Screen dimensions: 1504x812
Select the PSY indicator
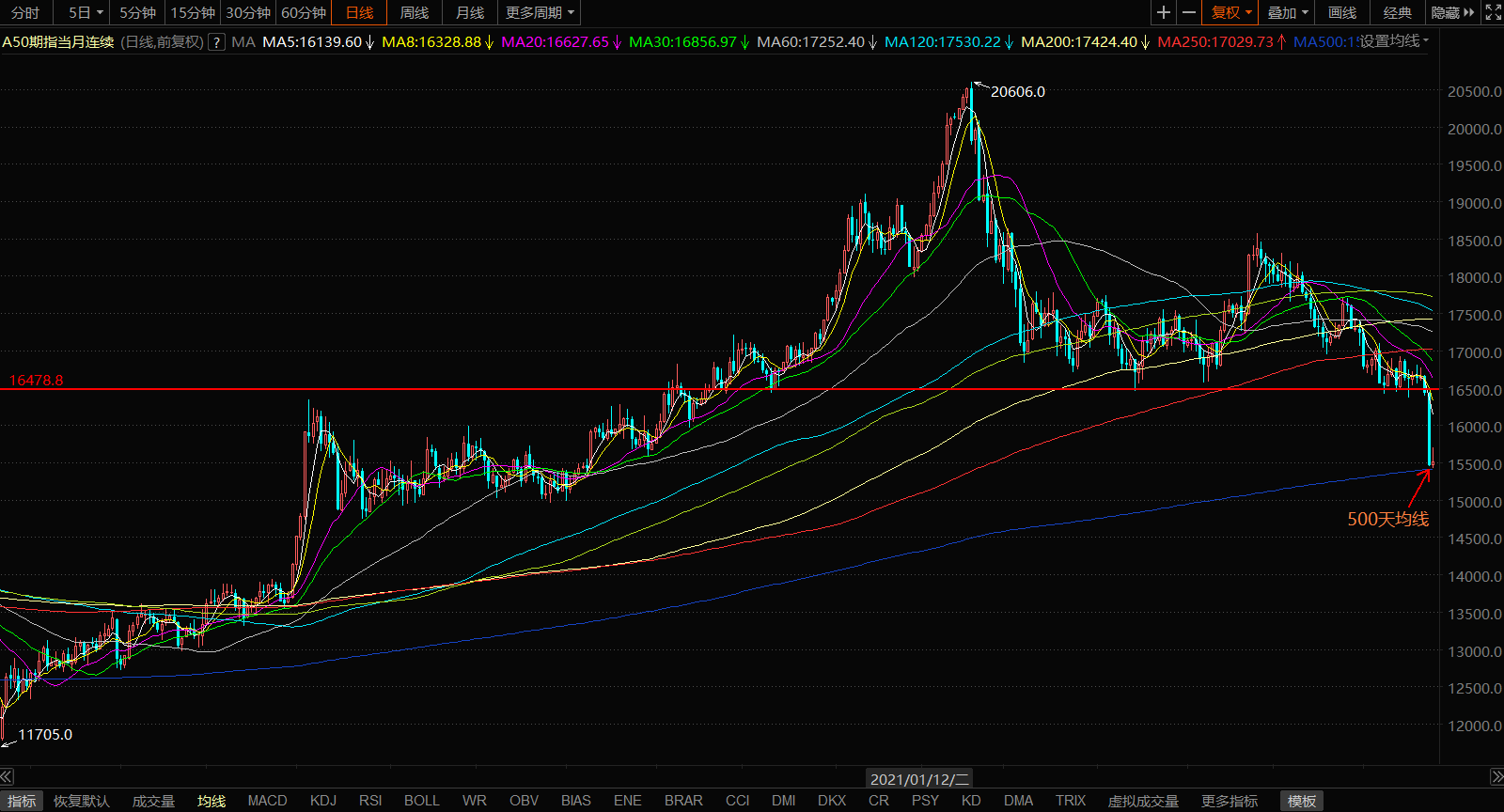pos(925,801)
